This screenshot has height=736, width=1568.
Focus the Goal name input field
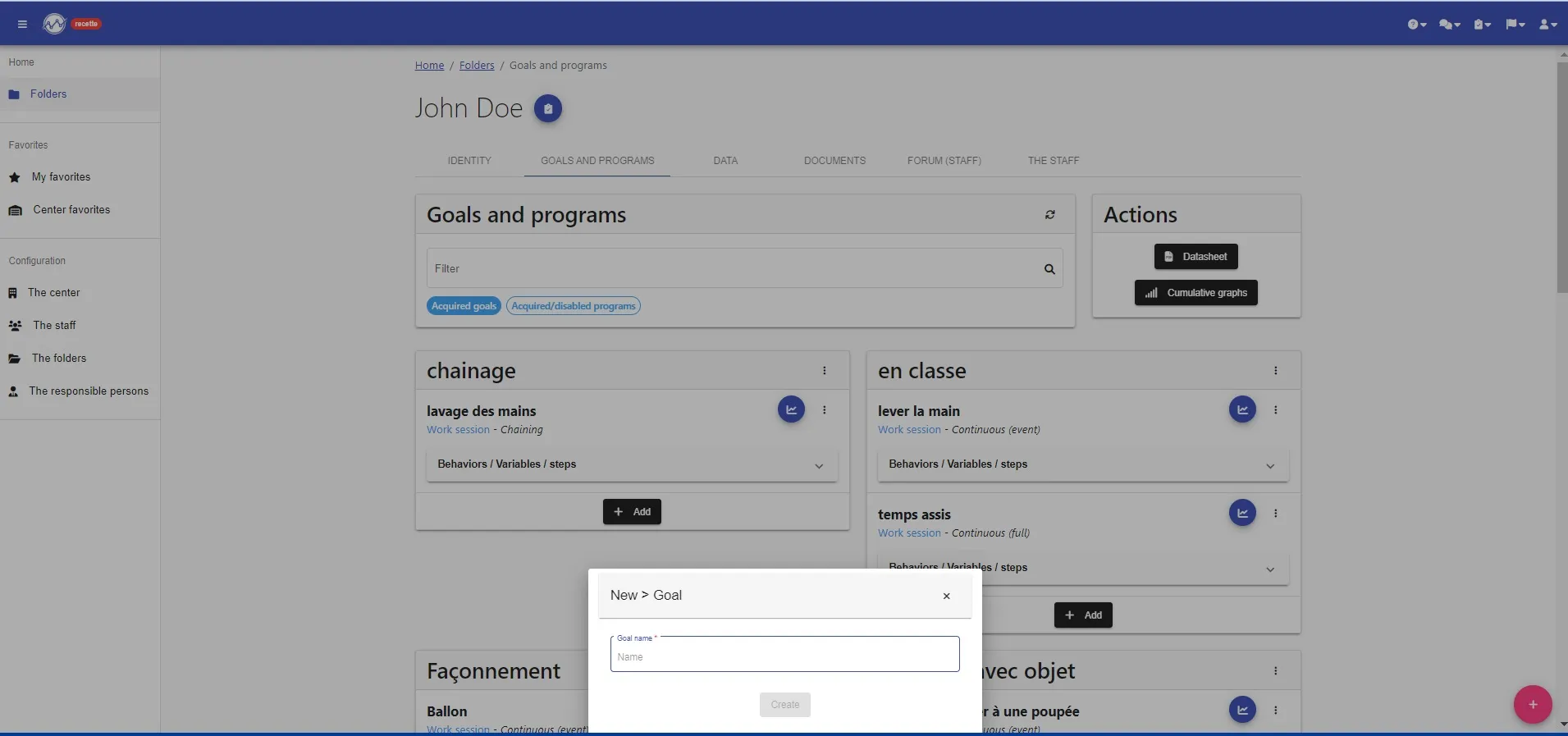[x=784, y=655]
